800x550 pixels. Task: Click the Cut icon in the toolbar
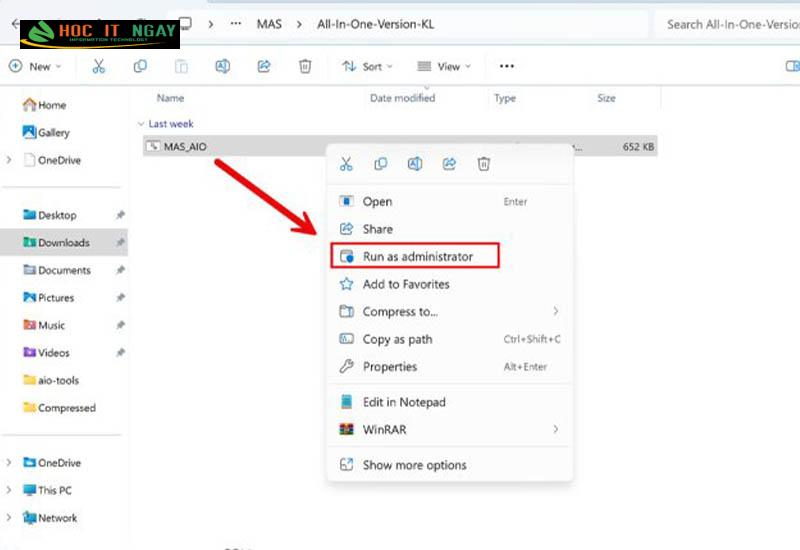coord(98,66)
